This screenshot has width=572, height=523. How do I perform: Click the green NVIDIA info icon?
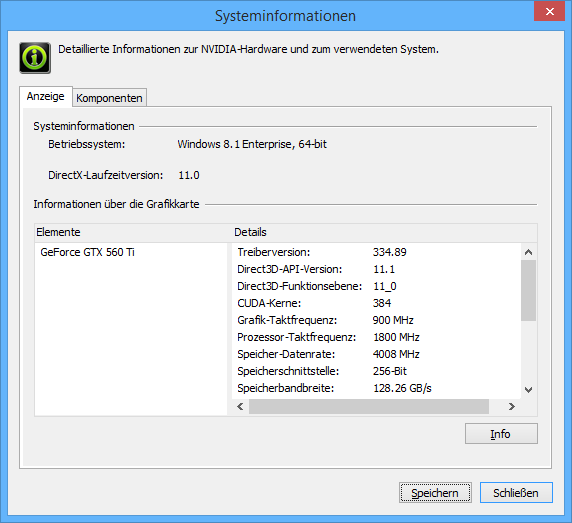click(35, 58)
